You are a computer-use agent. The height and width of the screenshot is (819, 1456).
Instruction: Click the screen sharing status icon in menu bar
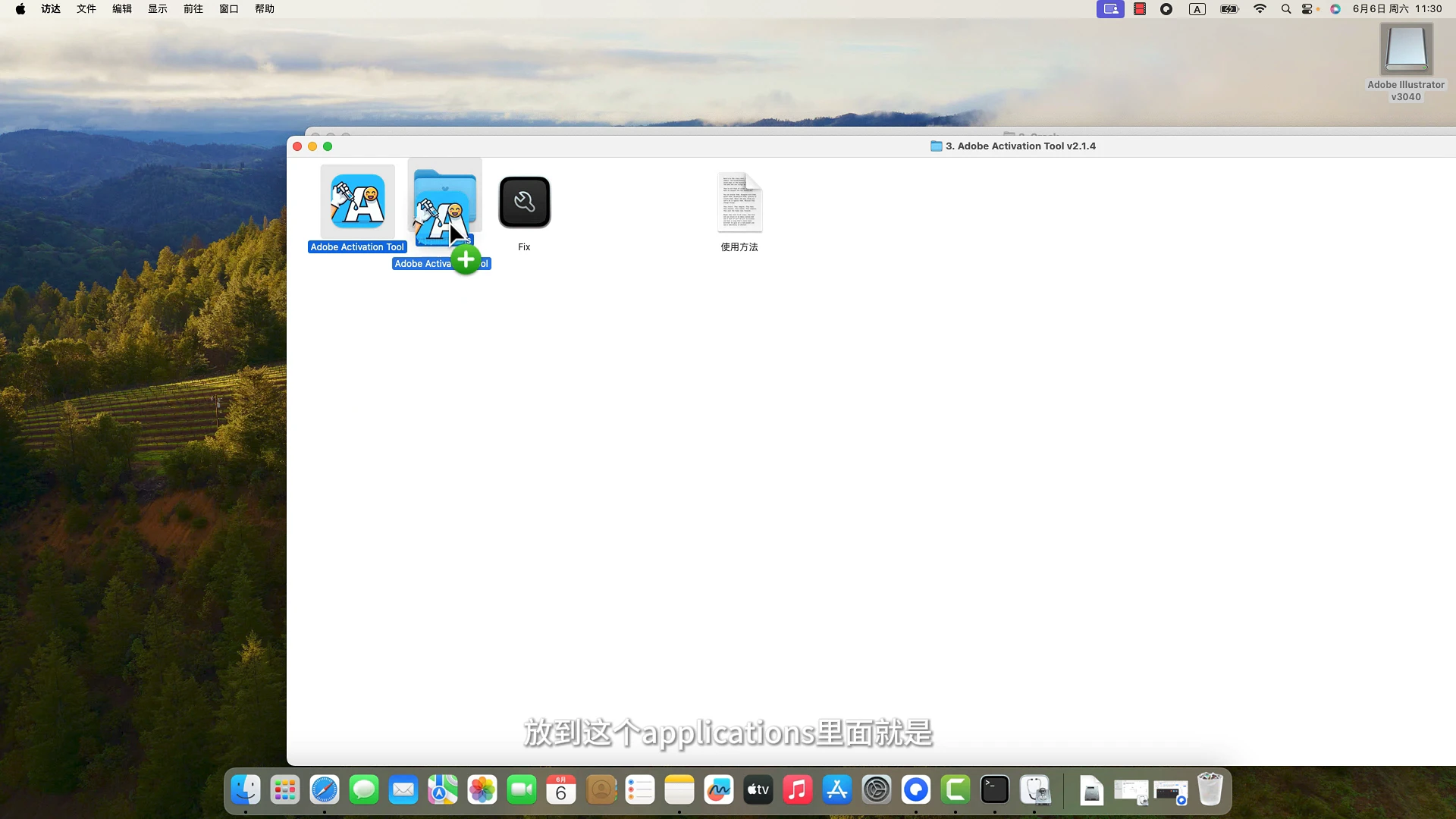1110,9
